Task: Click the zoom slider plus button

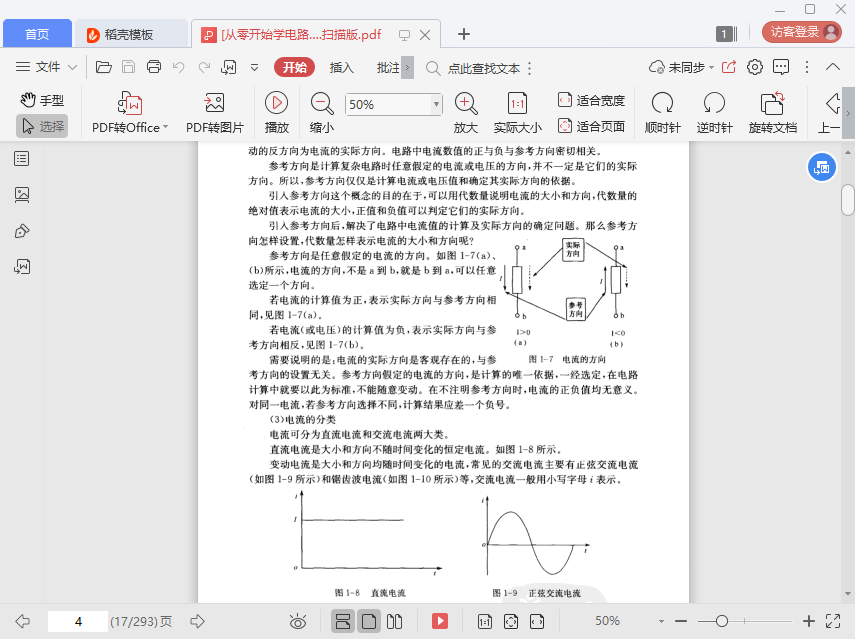Action: coord(809,621)
